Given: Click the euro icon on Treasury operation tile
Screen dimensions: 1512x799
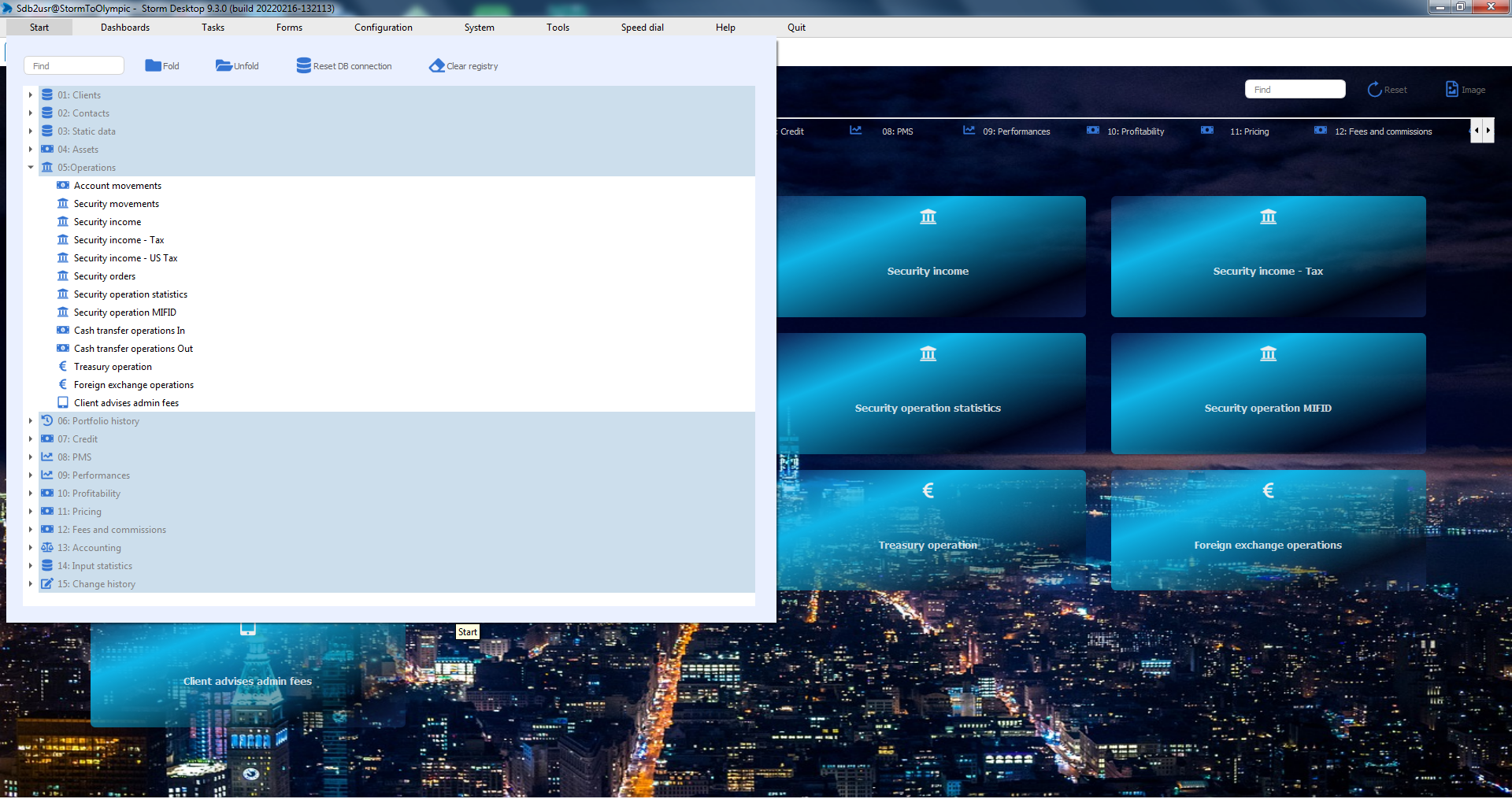Looking at the screenshot, I should 928,490.
